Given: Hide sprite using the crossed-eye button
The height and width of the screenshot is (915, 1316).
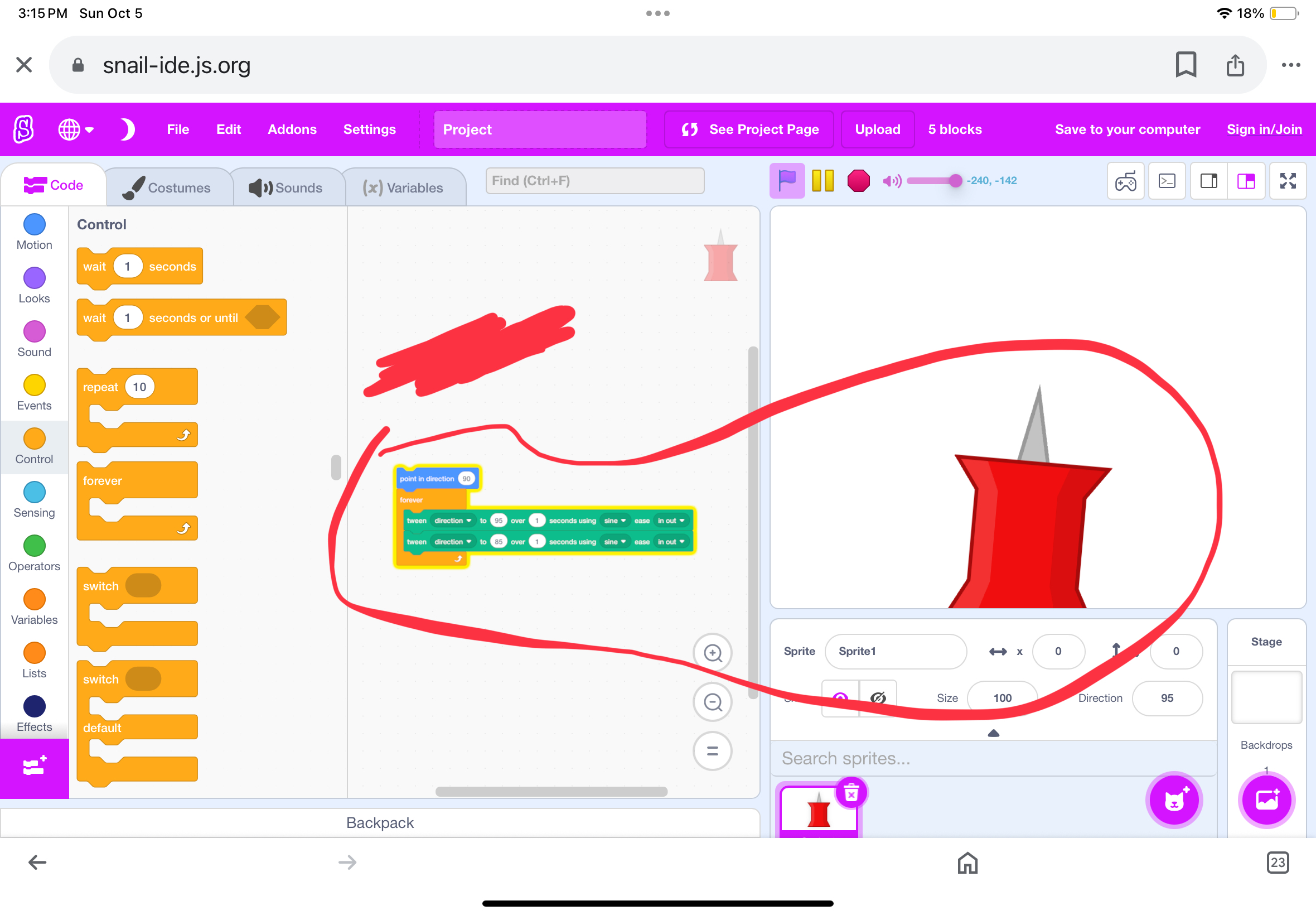Looking at the screenshot, I should pyautogui.click(x=877, y=698).
